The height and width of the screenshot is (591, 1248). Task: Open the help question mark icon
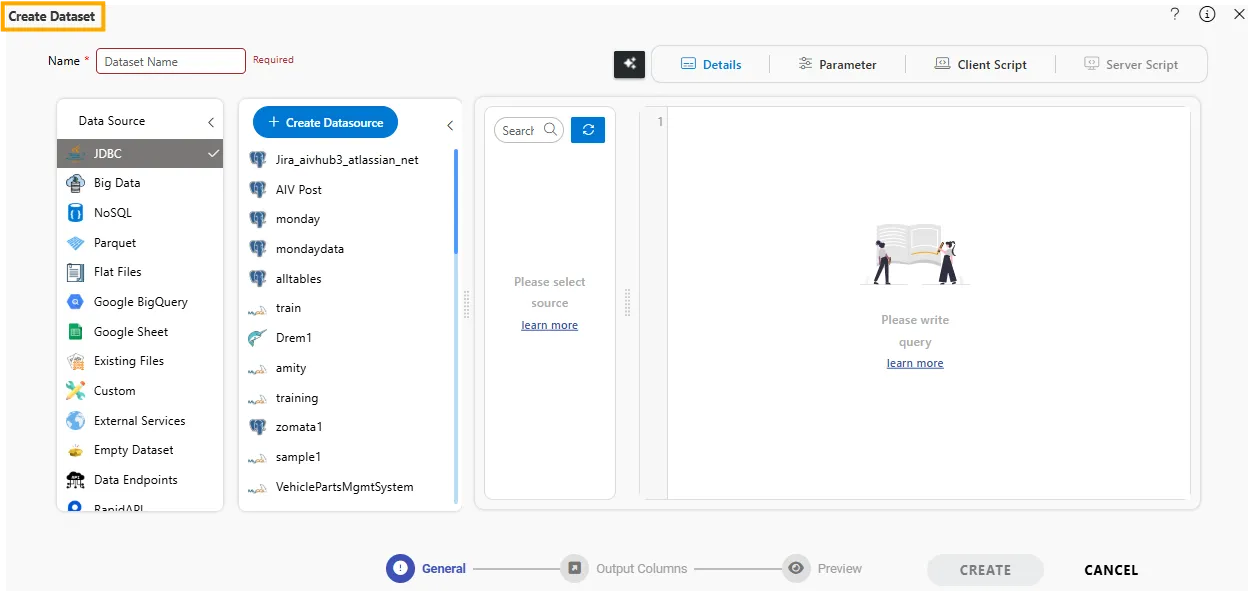[1175, 14]
